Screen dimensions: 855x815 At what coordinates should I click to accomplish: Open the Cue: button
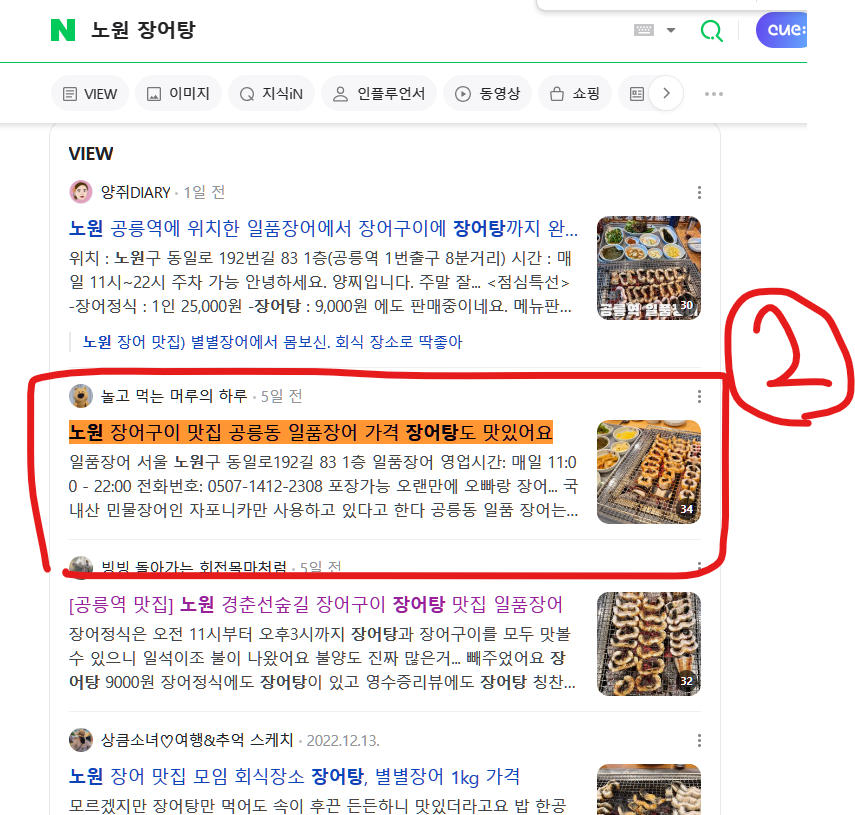(x=781, y=30)
